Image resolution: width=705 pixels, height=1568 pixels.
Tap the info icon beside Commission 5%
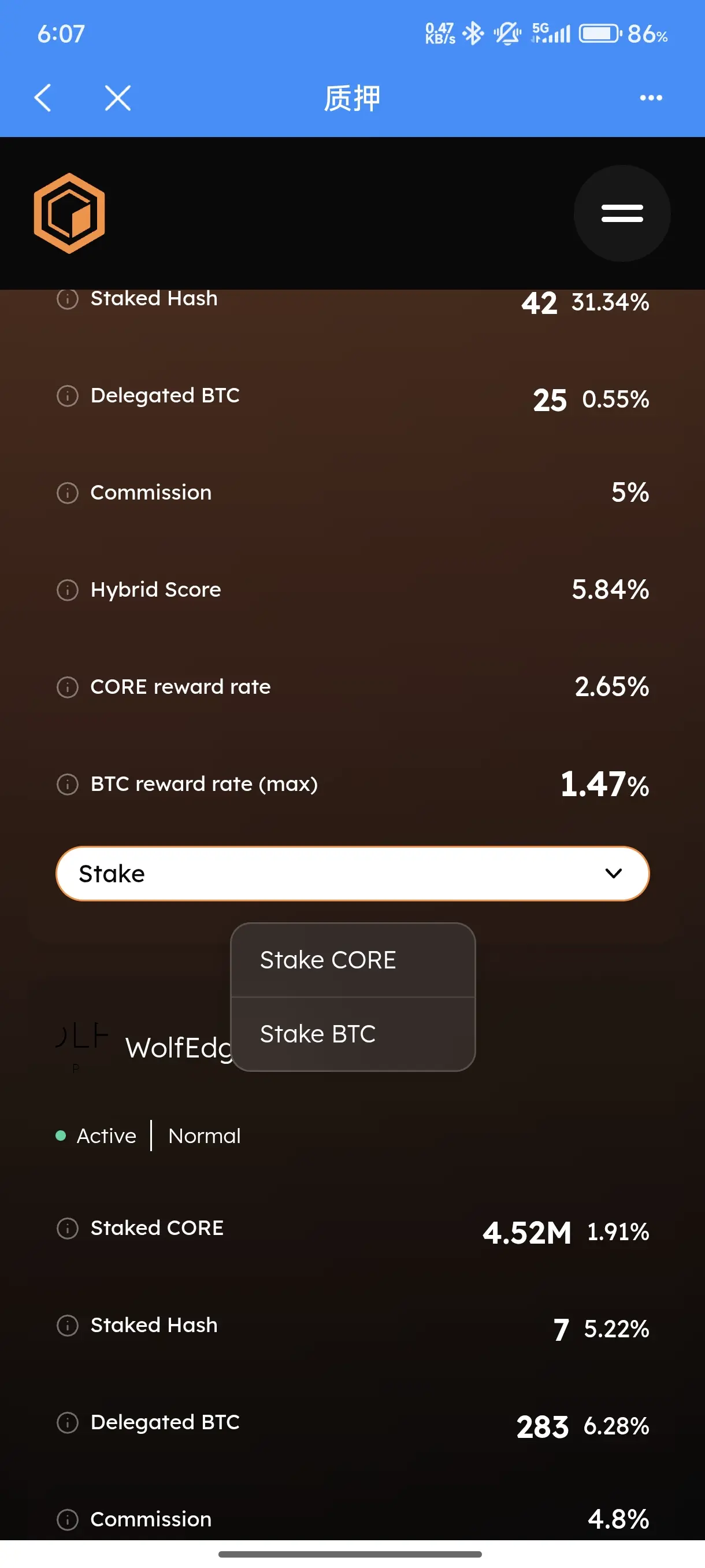pyautogui.click(x=68, y=493)
